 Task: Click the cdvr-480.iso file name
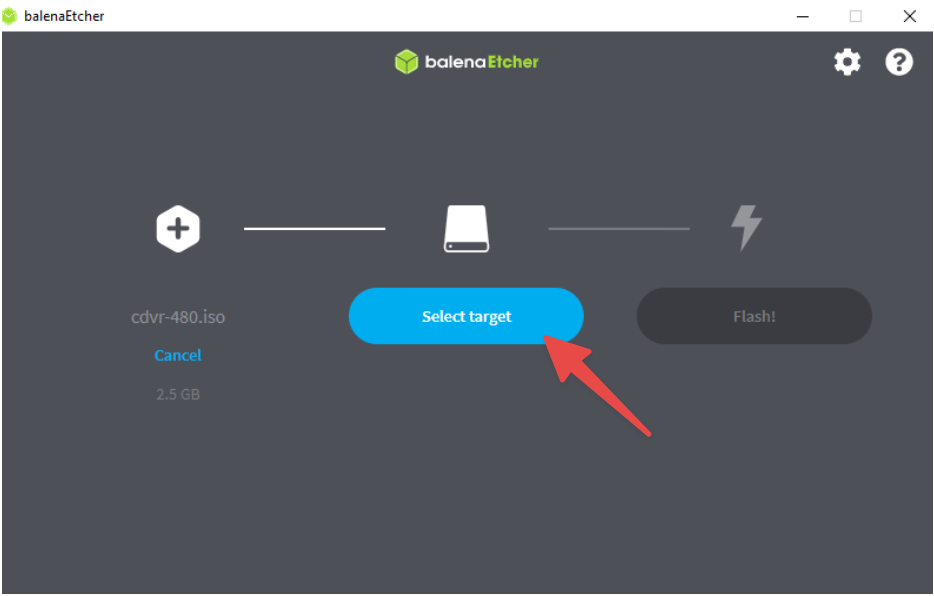[178, 317]
